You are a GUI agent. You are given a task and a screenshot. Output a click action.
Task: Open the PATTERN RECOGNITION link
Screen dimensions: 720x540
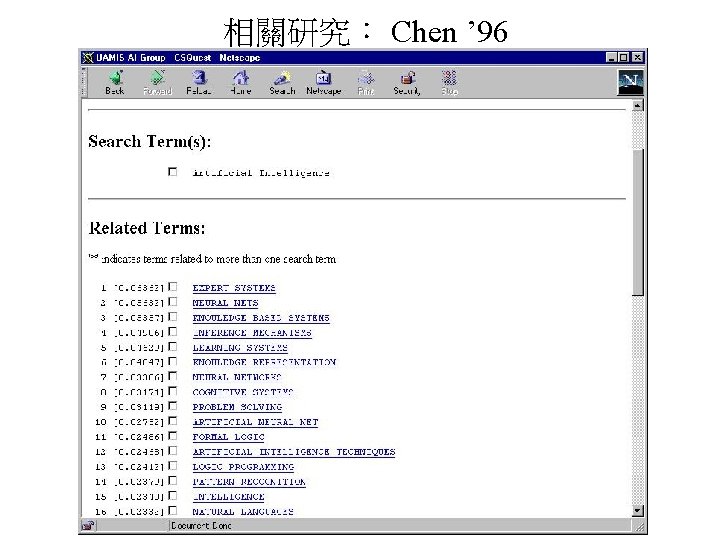249,482
